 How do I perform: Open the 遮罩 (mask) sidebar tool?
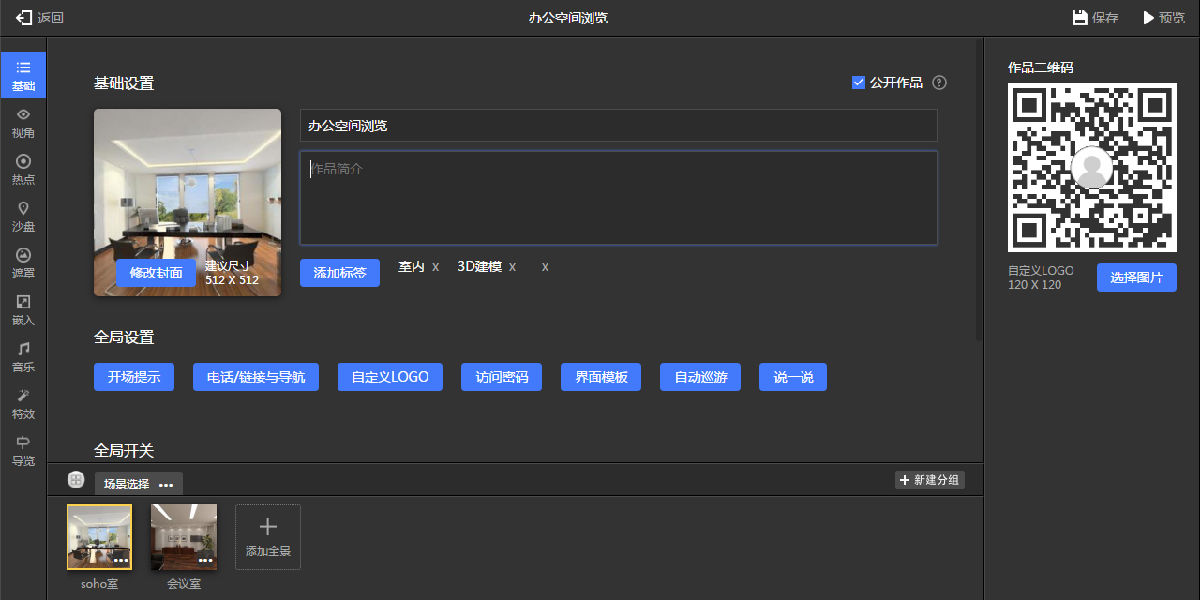point(23,263)
